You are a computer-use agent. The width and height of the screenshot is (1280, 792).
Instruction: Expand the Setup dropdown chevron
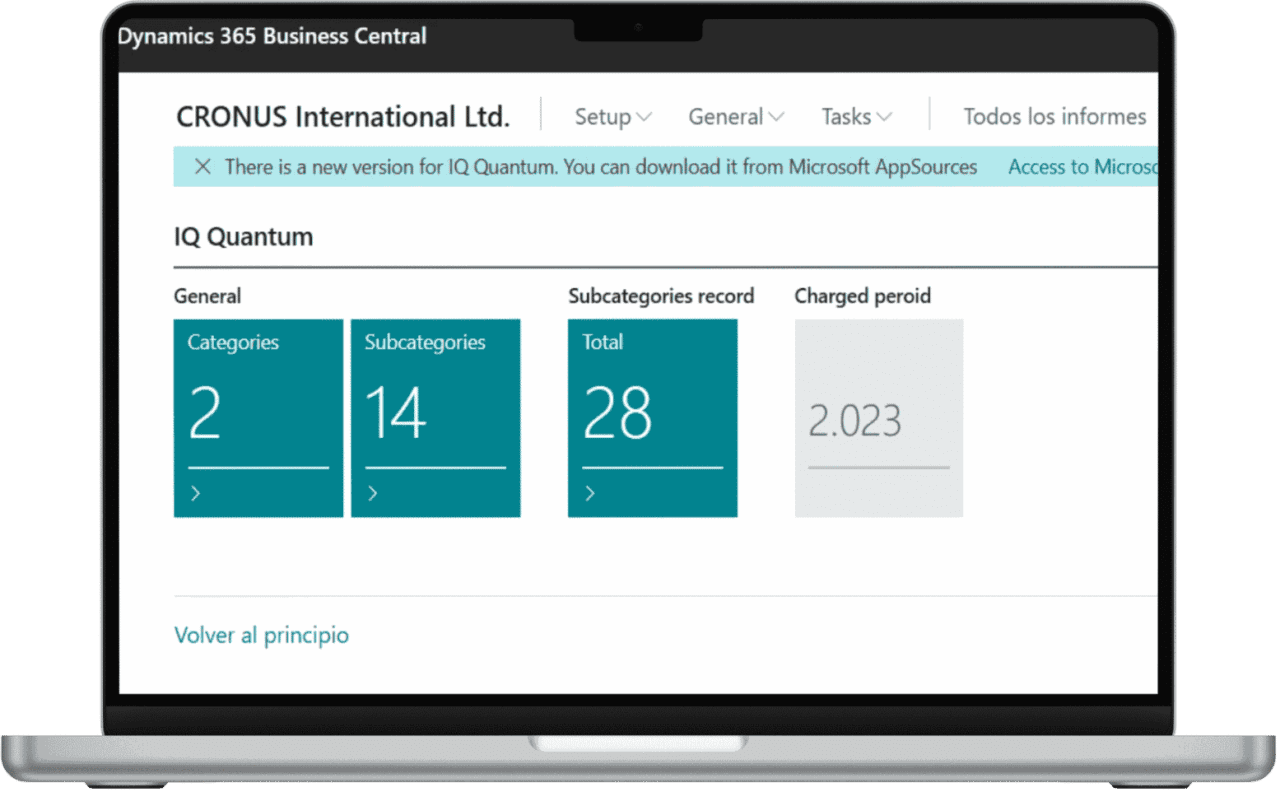(644, 118)
